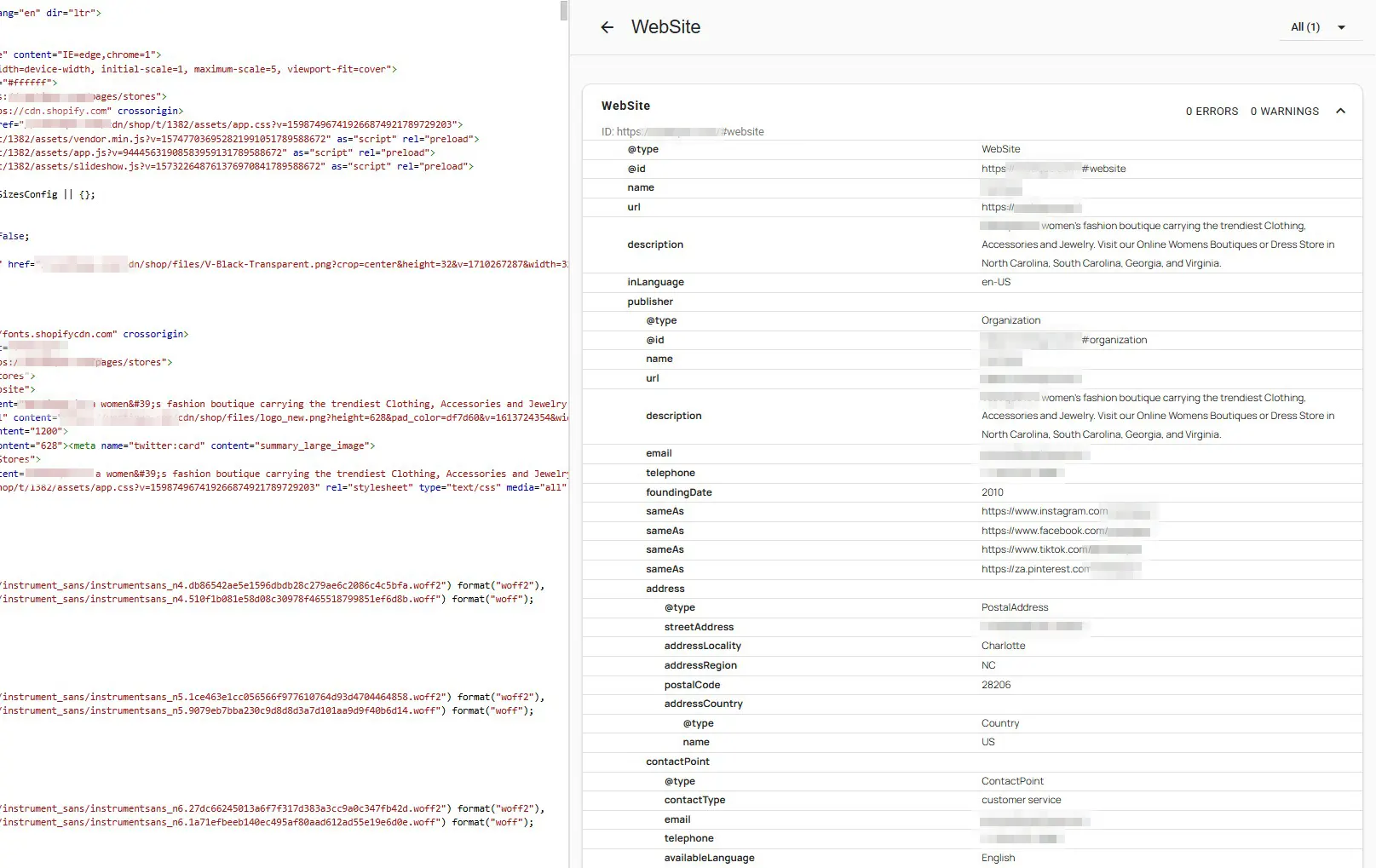Select the contactType row label
Image resolution: width=1376 pixels, height=868 pixels.
click(x=694, y=800)
